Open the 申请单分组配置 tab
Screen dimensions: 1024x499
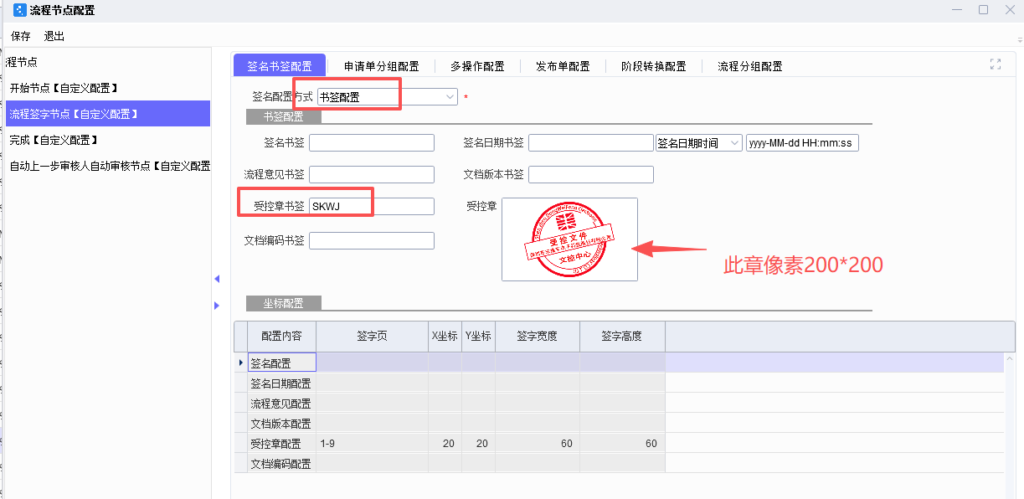[382, 66]
